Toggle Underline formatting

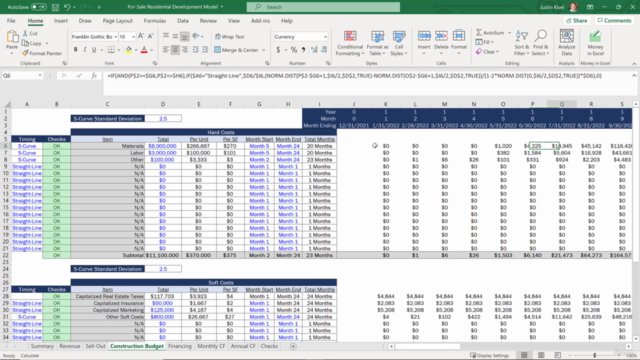(94, 50)
